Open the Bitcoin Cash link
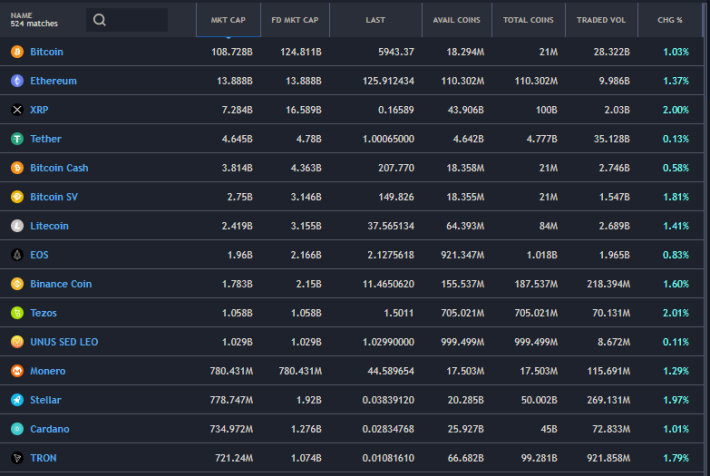 (59, 168)
